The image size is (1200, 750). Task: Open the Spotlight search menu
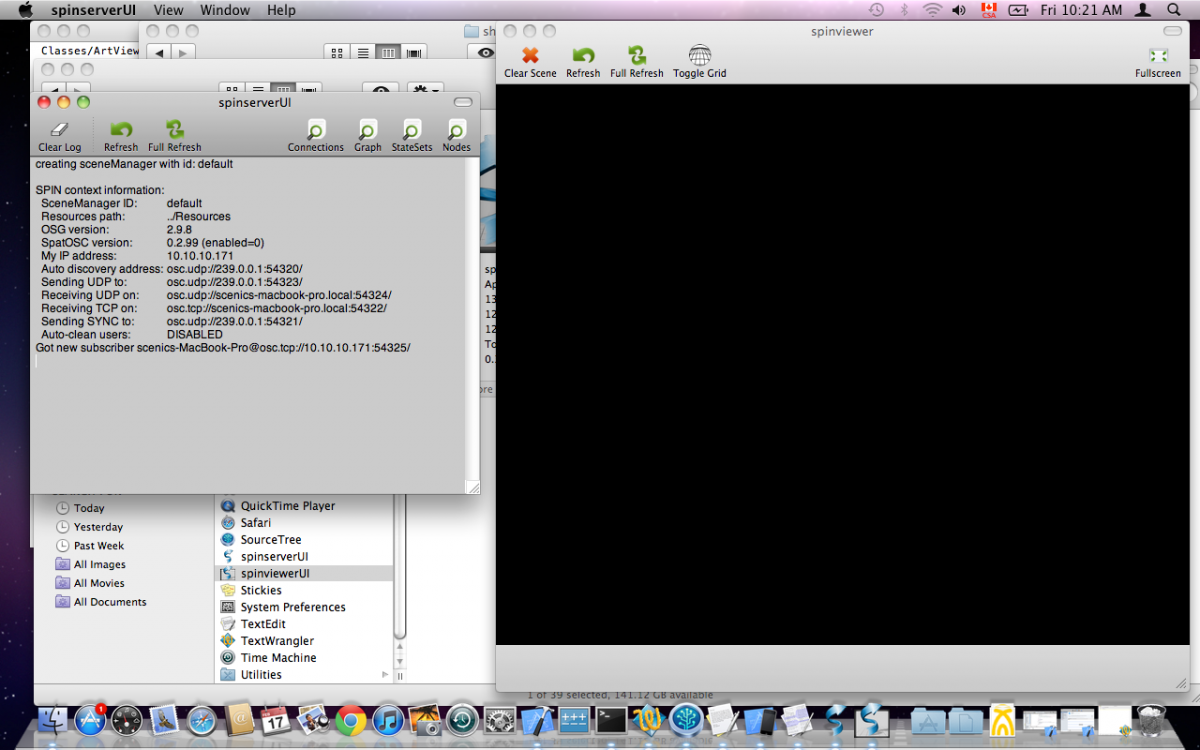click(1173, 10)
